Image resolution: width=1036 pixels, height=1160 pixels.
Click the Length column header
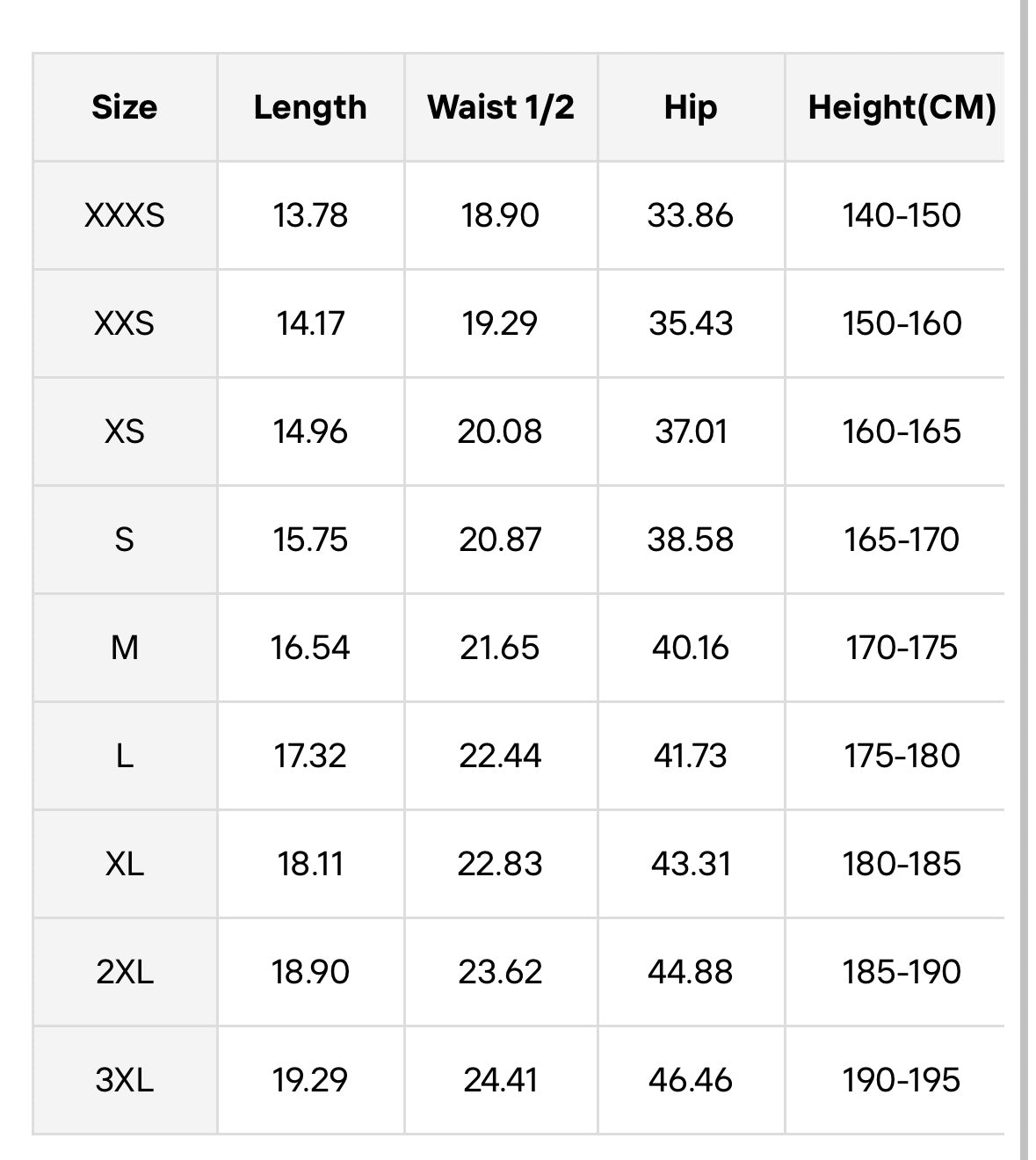coord(310,107)
